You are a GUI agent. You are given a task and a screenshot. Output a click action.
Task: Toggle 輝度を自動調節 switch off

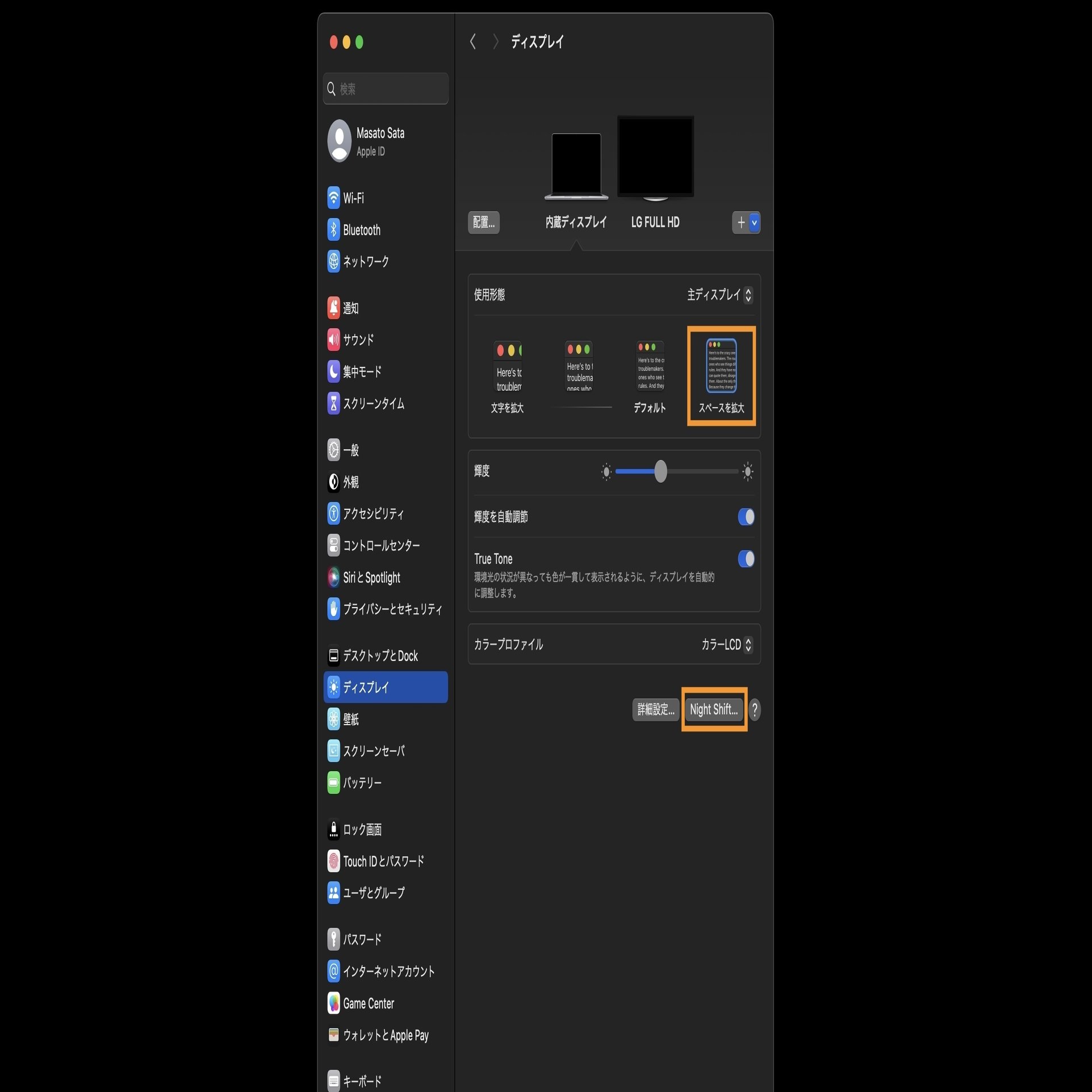pos(746,517)
